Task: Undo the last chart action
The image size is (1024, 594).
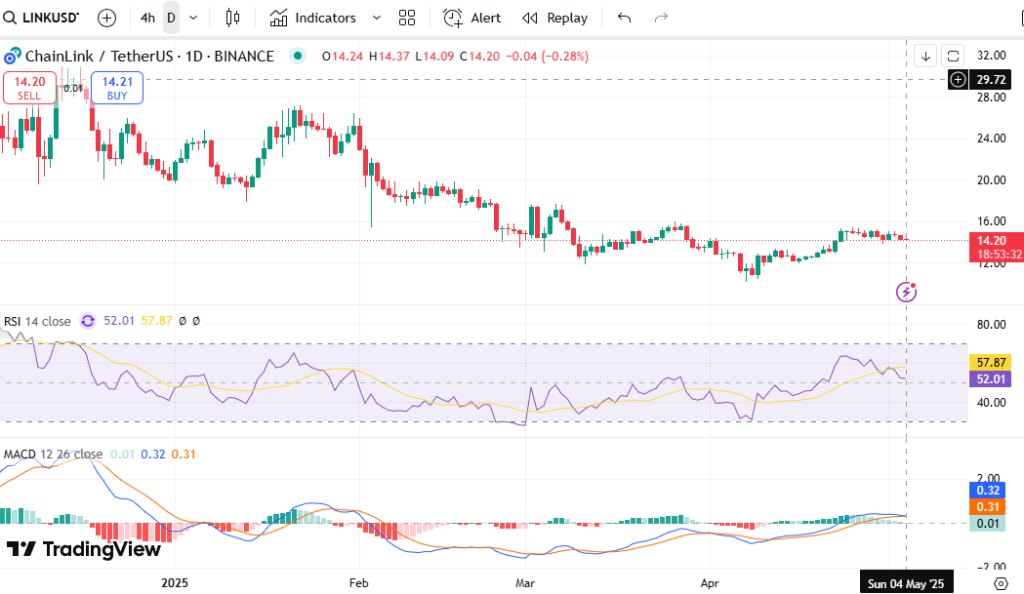Action: [624, 18]
